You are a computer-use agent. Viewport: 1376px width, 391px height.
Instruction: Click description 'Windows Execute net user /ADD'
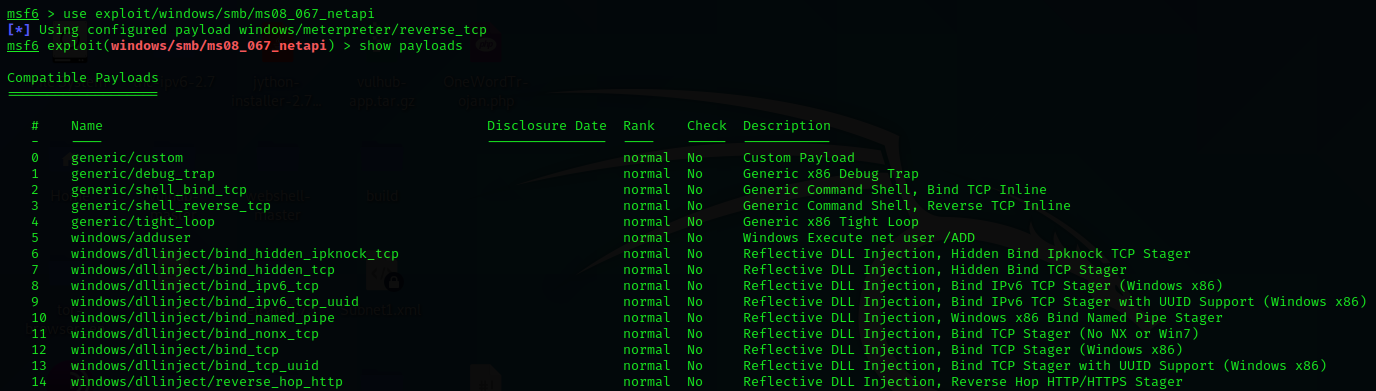pyautogui.click(x=858, y=238)
